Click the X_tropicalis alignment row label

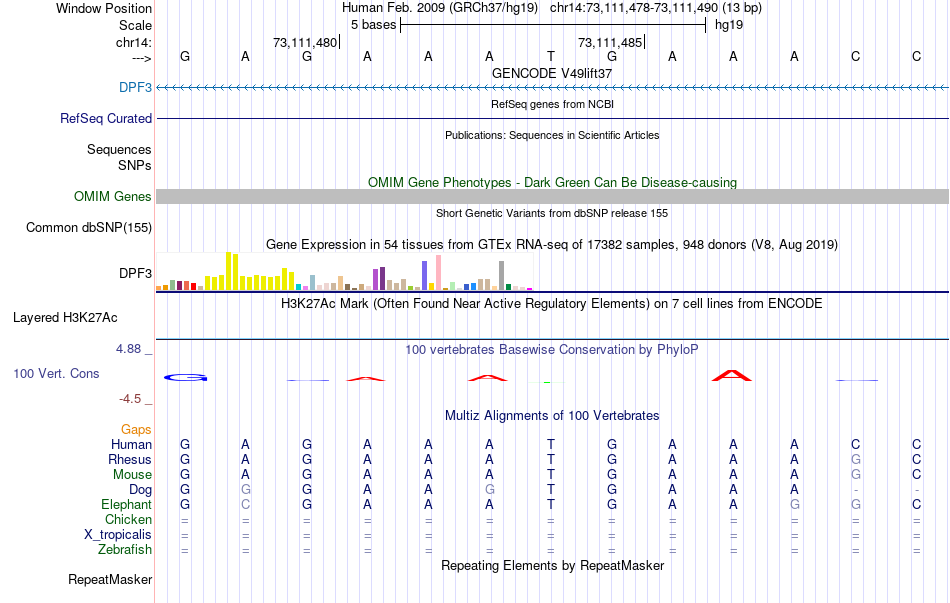pos(118,535)
